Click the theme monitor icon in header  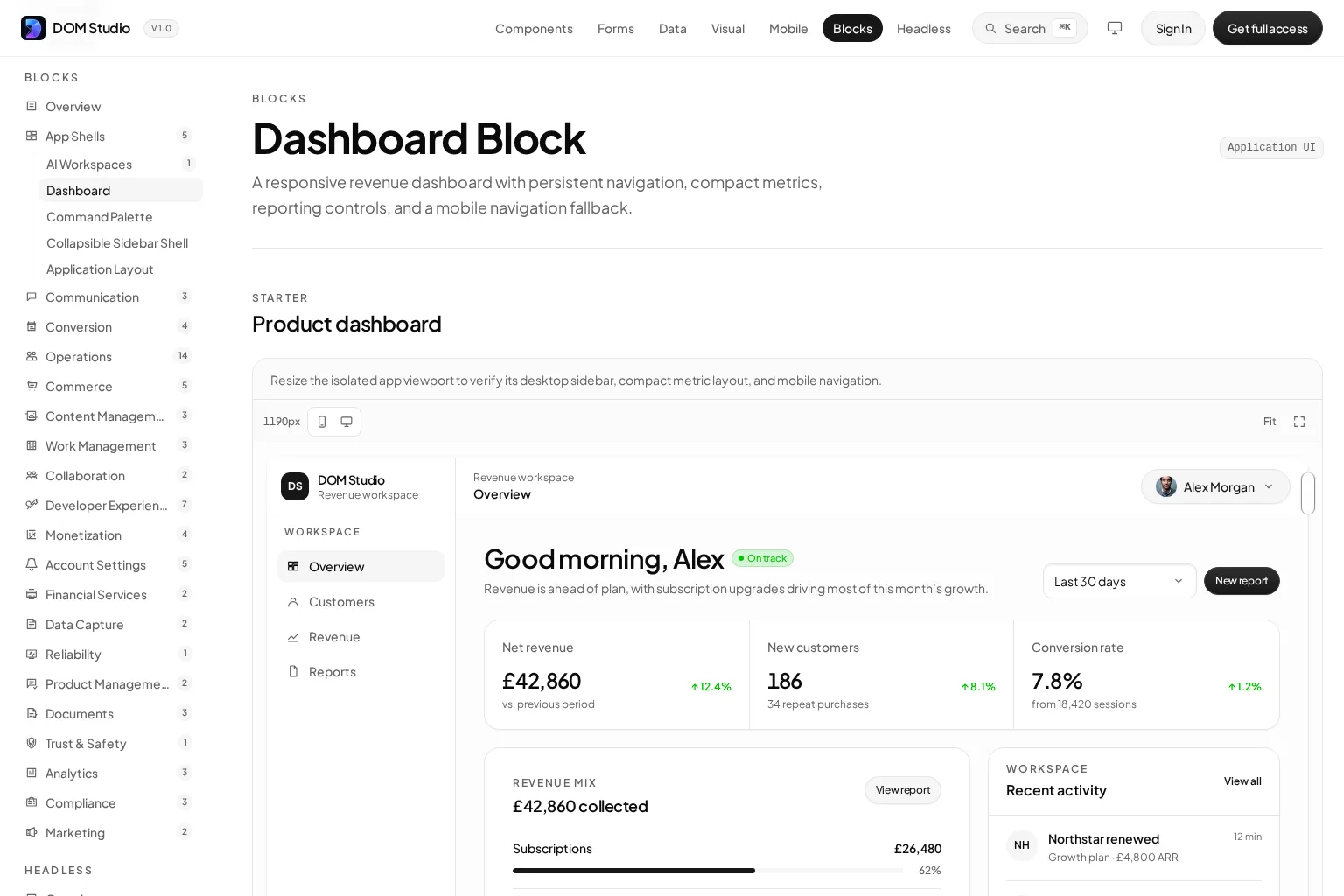click(x=1115, y=28)
